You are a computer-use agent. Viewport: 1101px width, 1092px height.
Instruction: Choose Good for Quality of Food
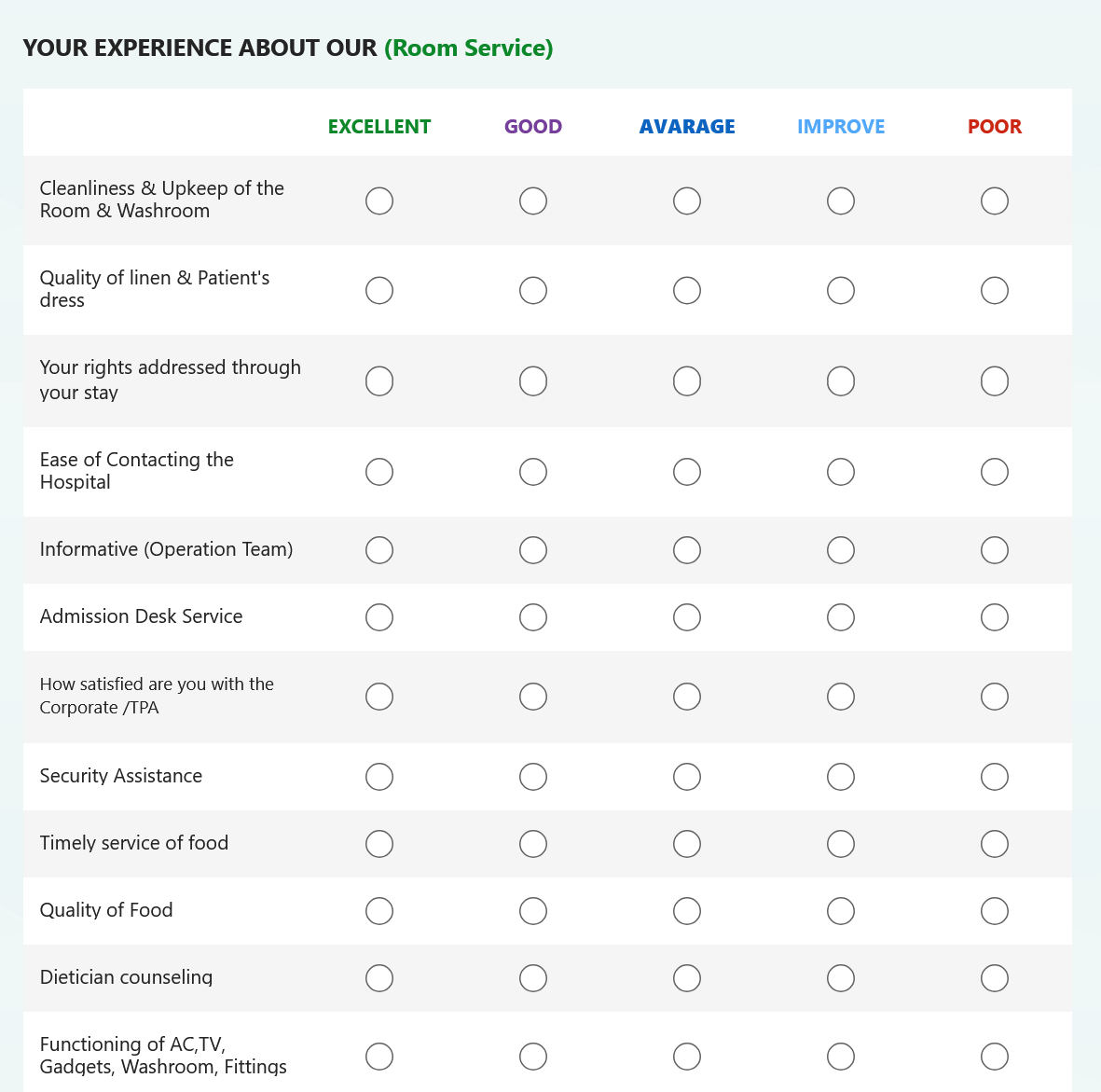pyautogui.click(x=533, y=911)
